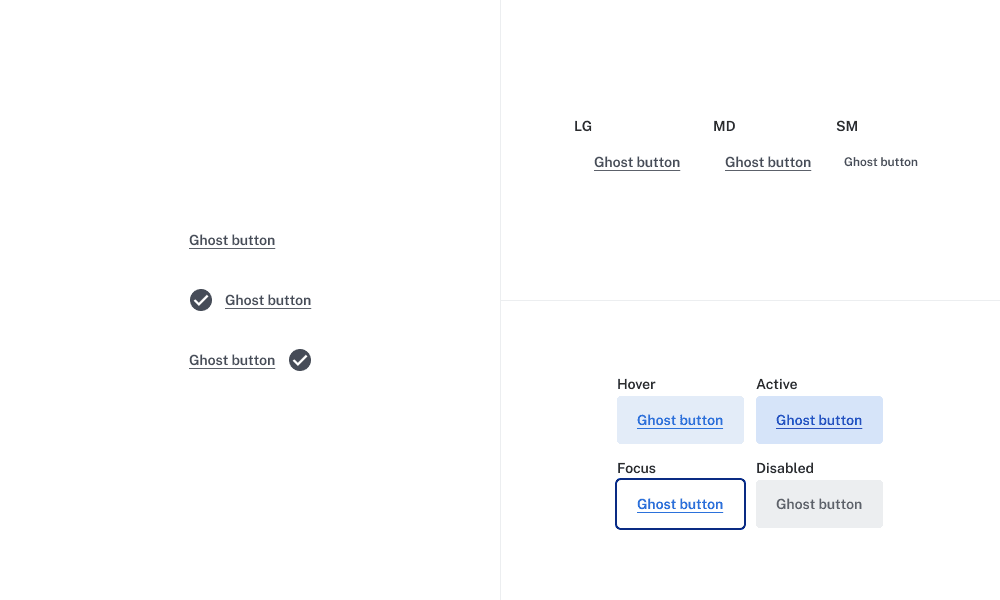Click the Disabled Ghost button
This screenshot has width=1000, height=600.
(x=819, y=504)
